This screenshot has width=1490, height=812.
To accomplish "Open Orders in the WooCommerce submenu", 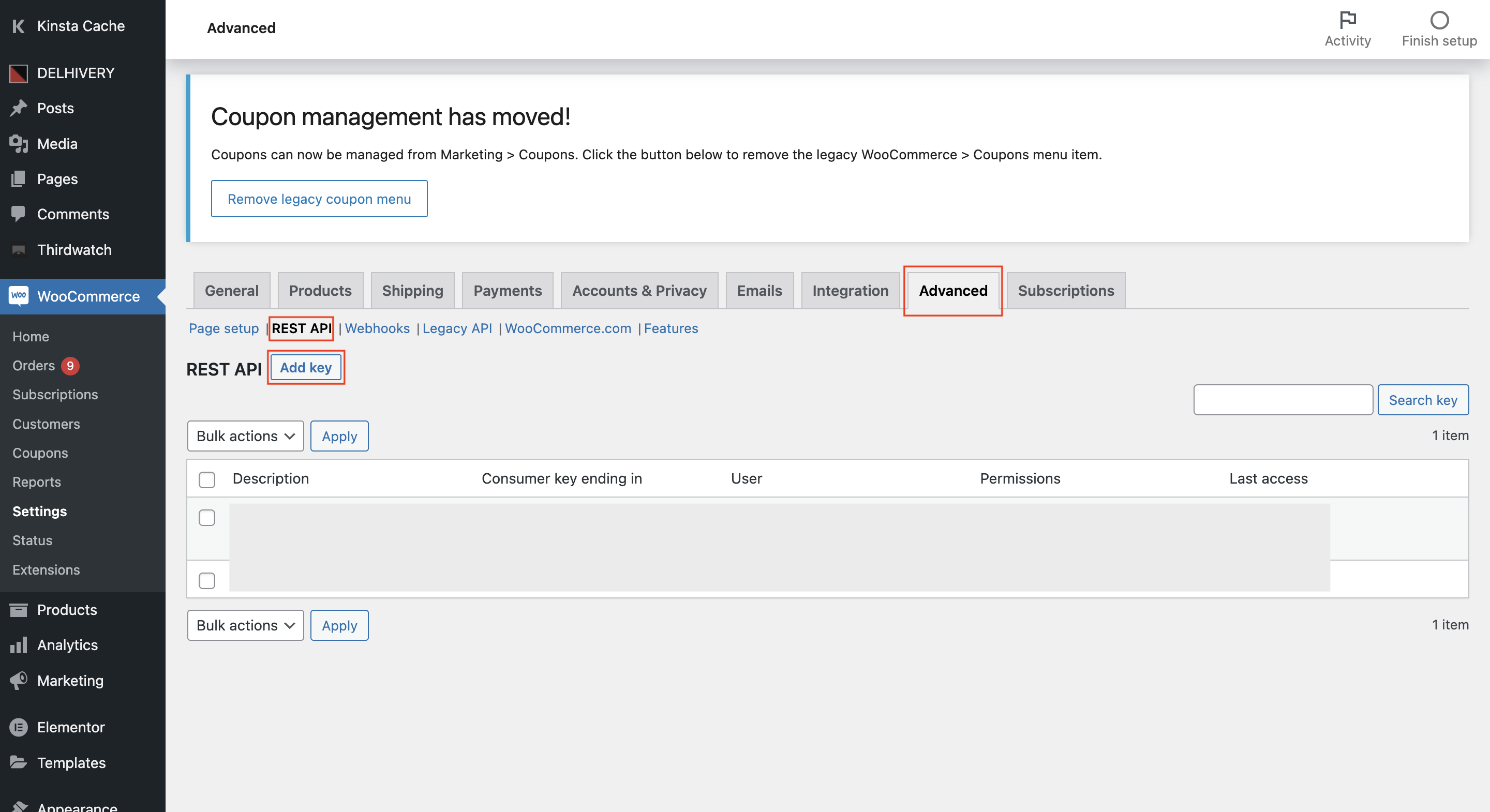I will (x=34, y=366).
